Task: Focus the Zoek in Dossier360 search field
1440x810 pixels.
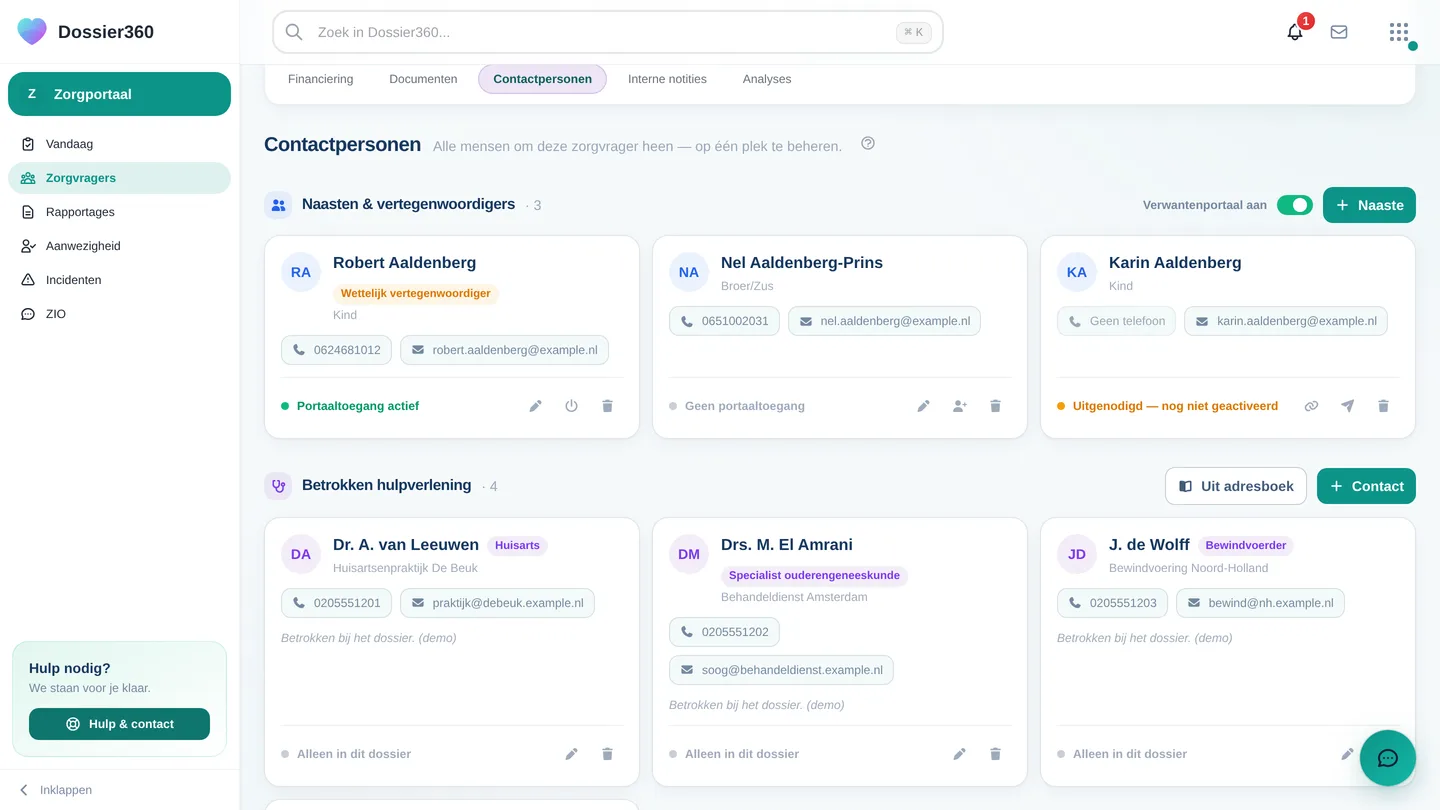Action: click(x=607, y=32)
